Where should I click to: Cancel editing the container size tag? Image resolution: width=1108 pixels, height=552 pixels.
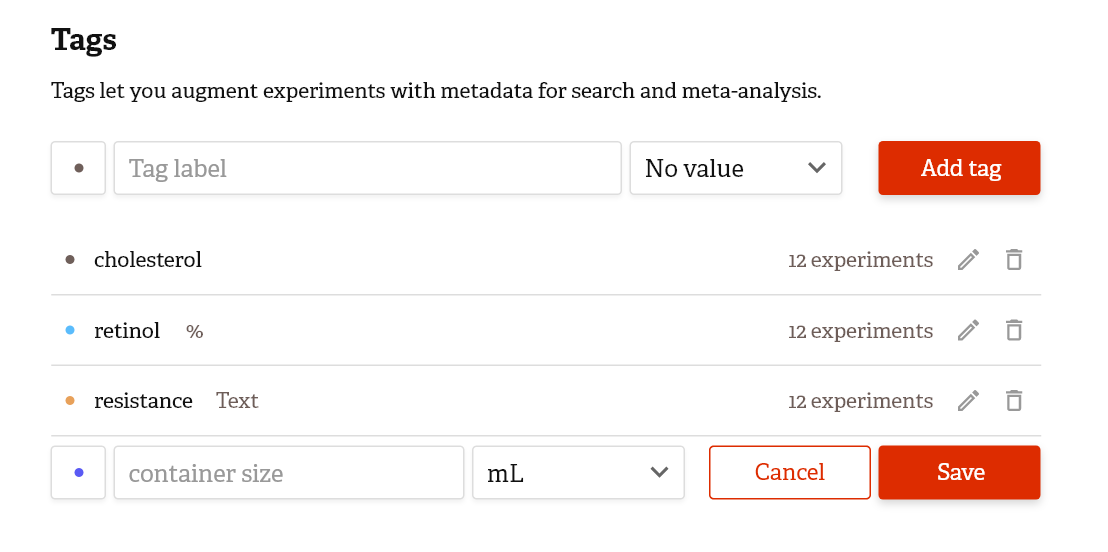click(x=790, y=473)
